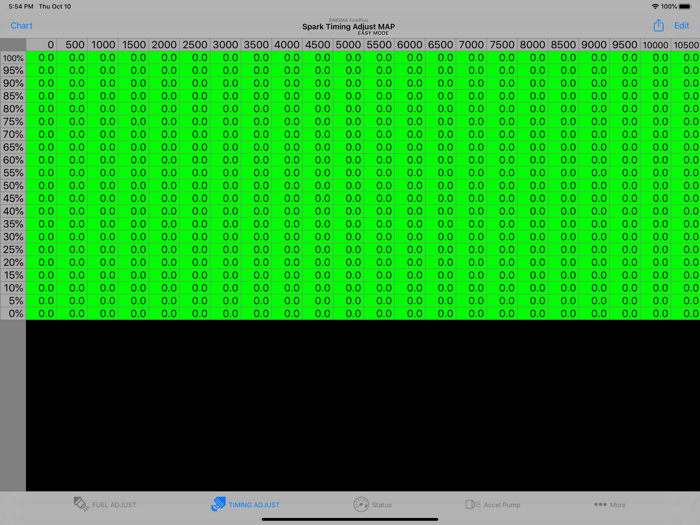Select cell at 35% row, 6500 RPM

(441, 224)
